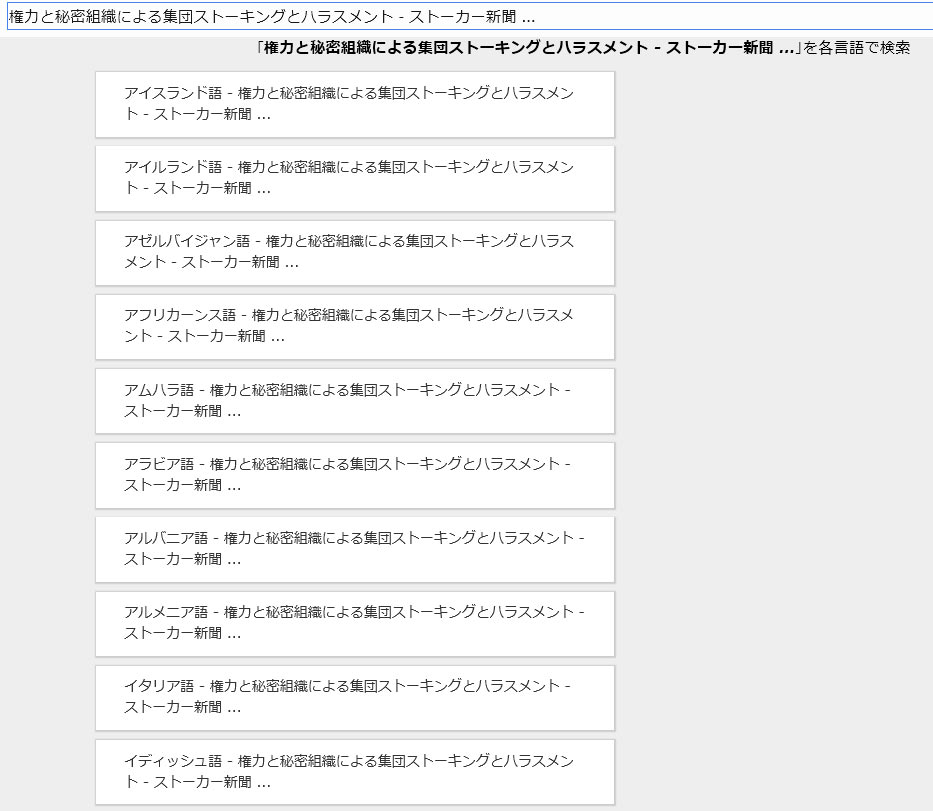933x811 pixels.
Task: Click the bold を各言語で検索 heading text
Action: click(x=583, y=48)
